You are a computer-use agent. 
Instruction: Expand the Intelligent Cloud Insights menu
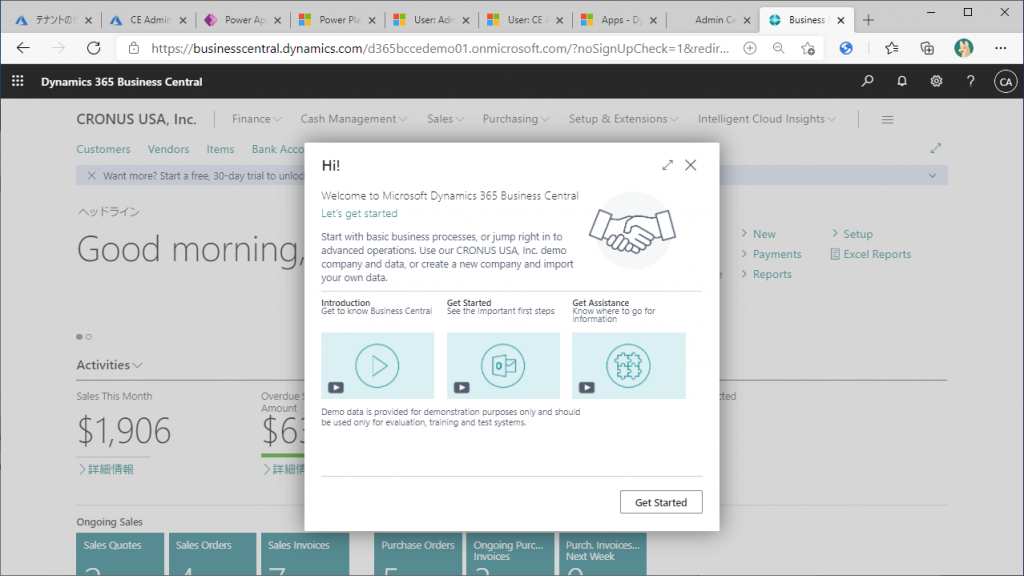click(767, 119)
